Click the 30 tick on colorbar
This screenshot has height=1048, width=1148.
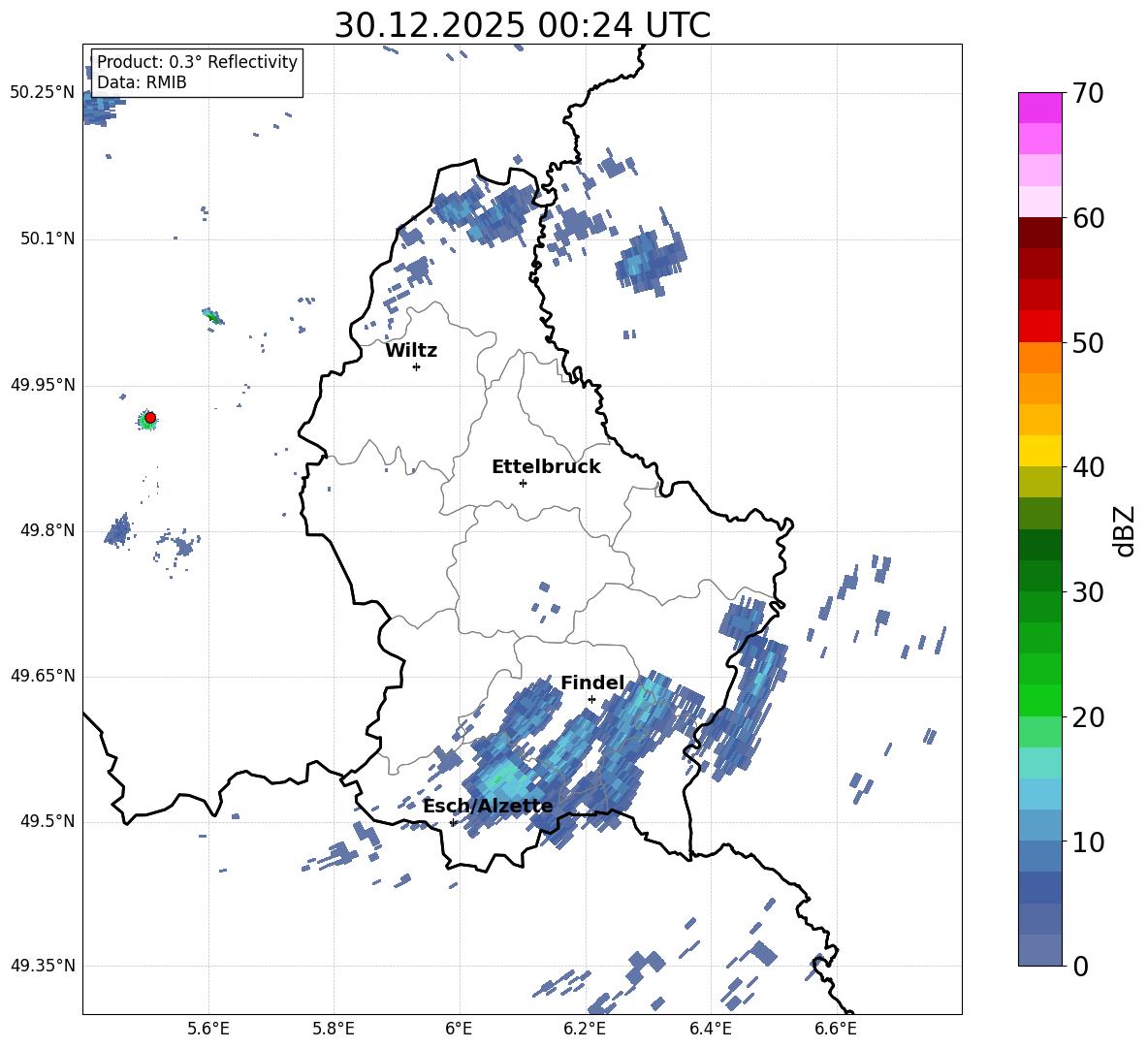point(1088,592)
